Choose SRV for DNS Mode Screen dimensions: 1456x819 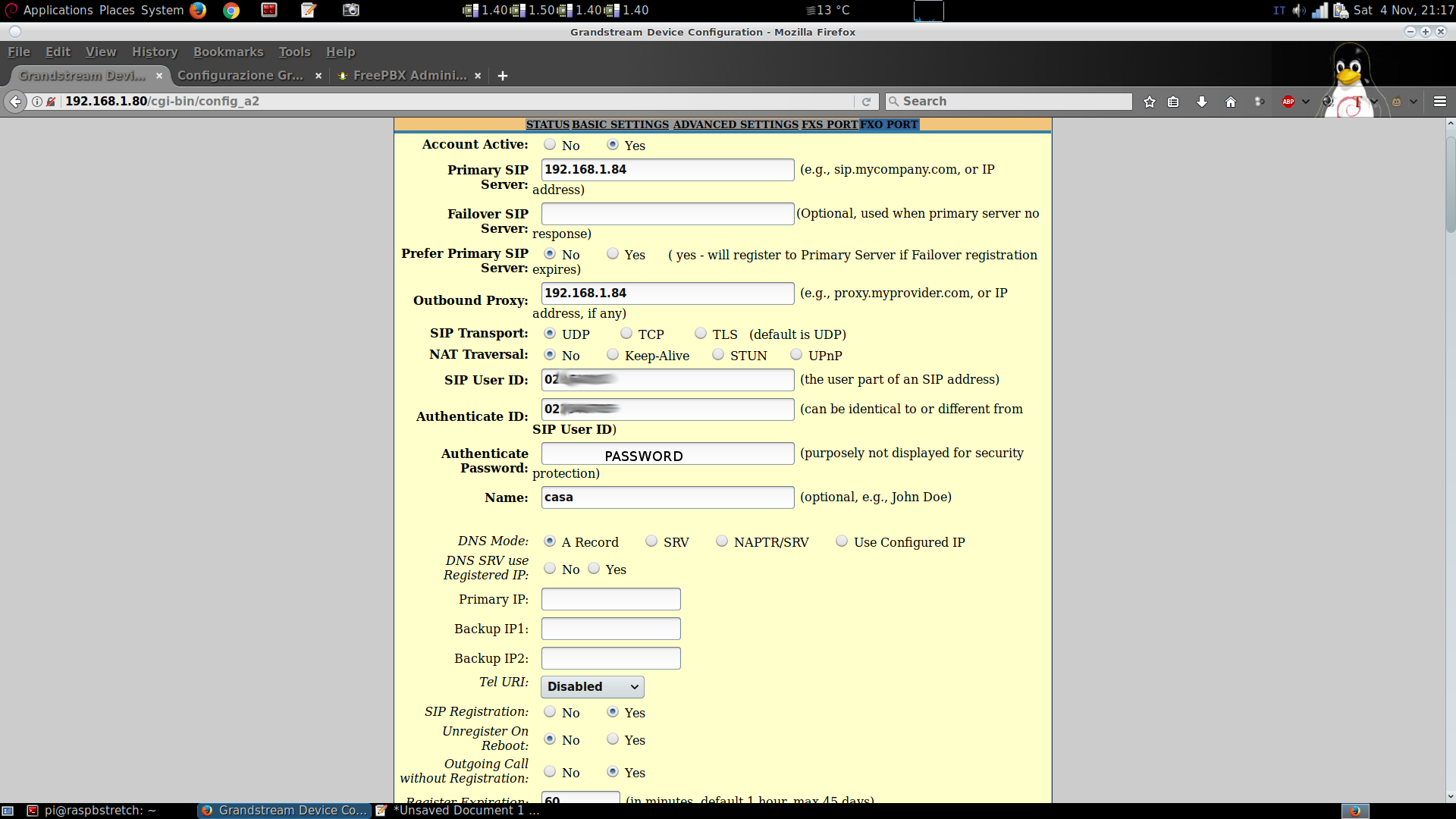(651, 541)
